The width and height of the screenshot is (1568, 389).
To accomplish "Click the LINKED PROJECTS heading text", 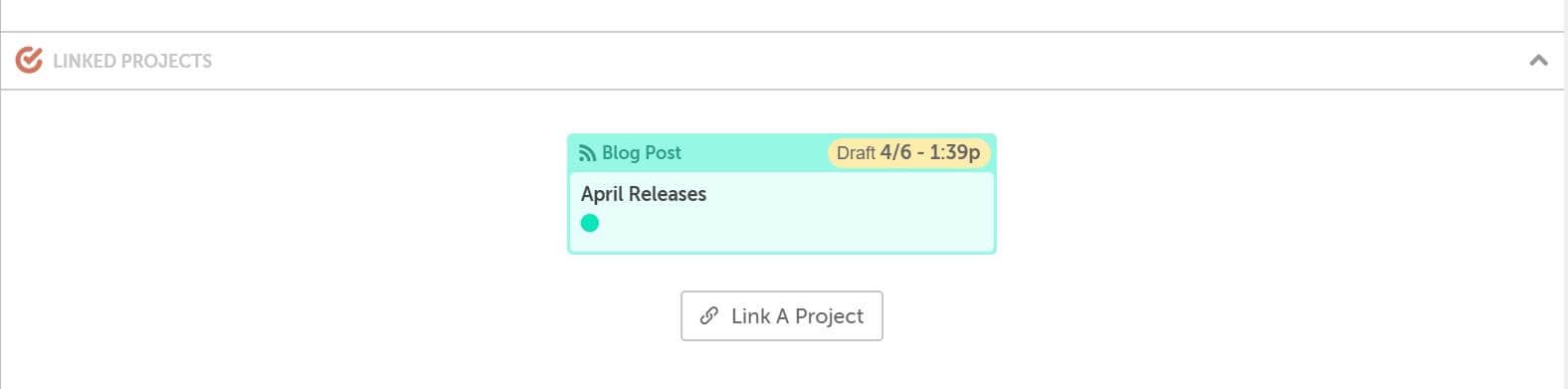I will pos(132,61).
